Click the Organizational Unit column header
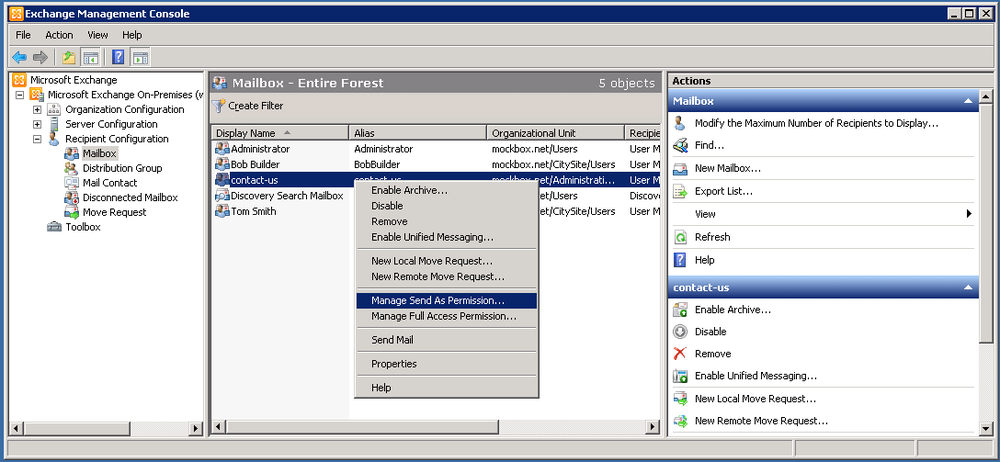1000x462 pixels. 555,133
